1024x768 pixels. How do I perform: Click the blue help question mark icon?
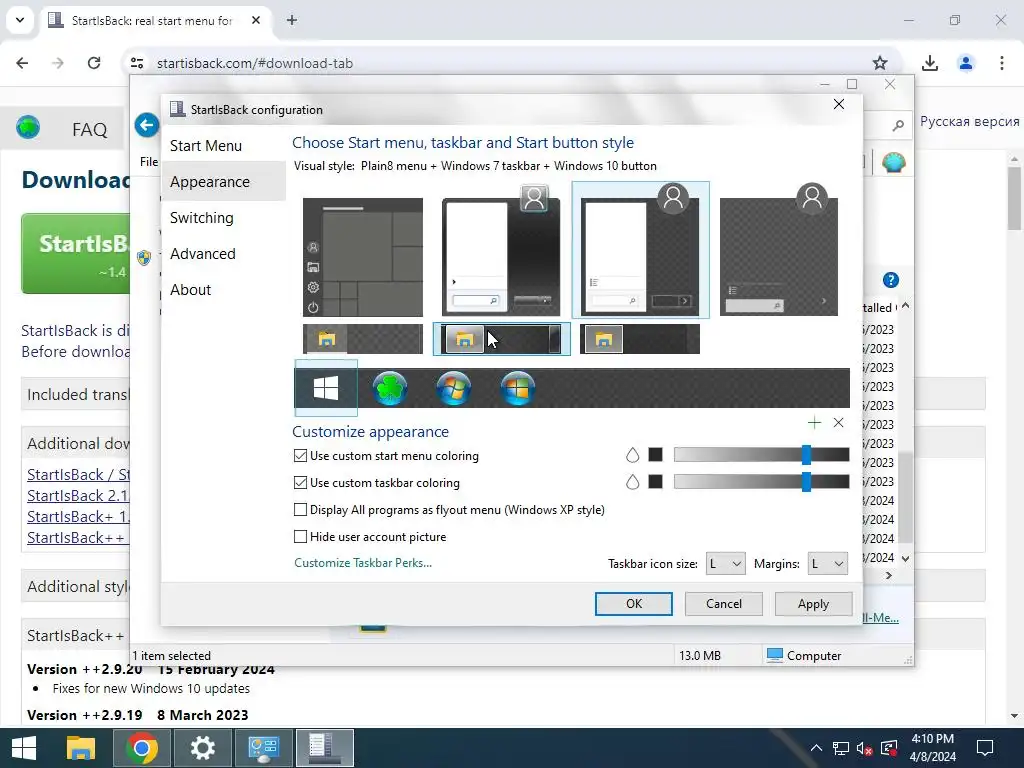[891, 280]
